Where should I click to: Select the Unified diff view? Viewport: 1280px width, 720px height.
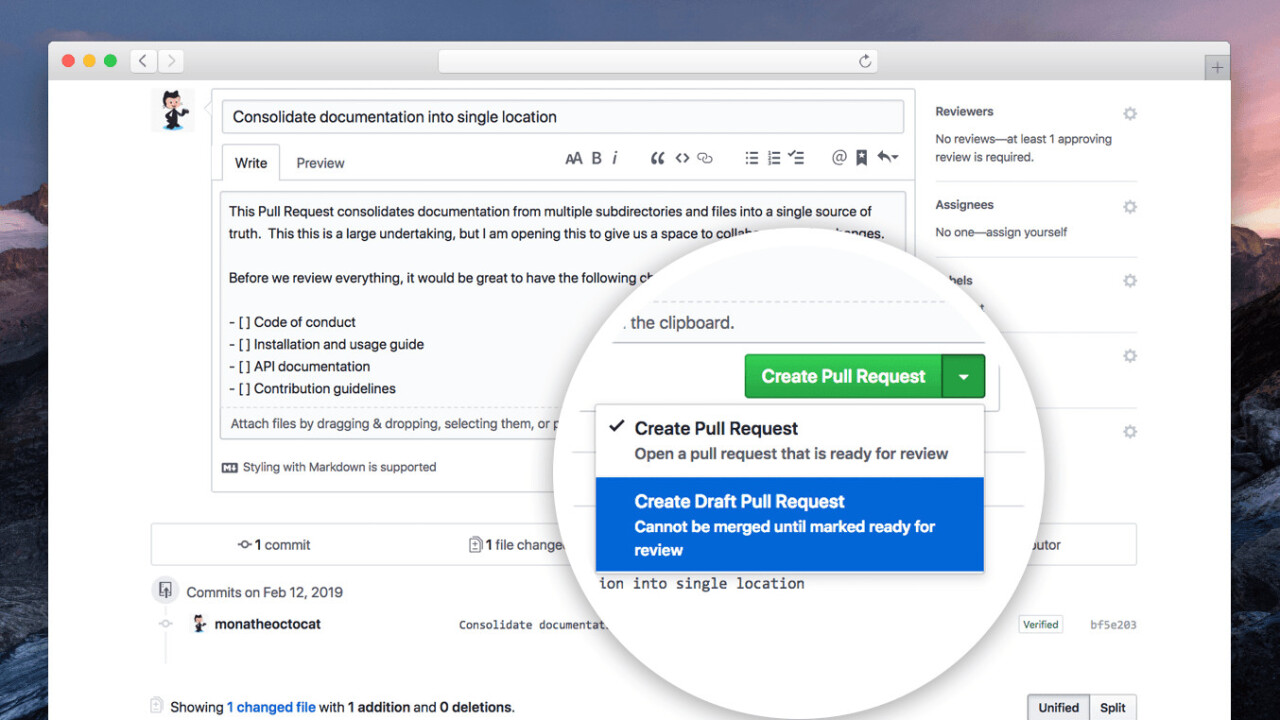(1058, 707)
